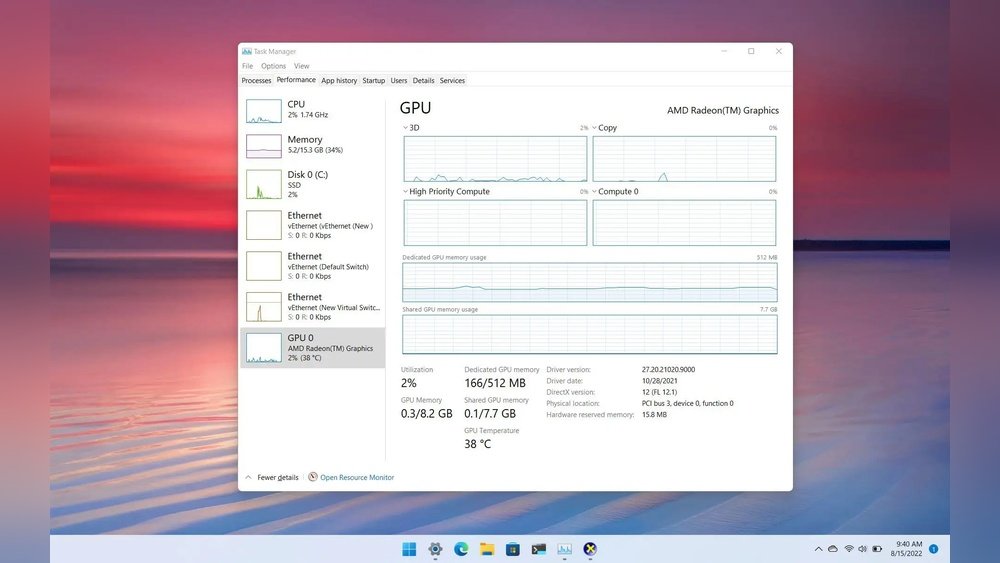This screenshot has height=563, width=1000.
Task: Switch to the Processes tab
Action: point(256,80)
